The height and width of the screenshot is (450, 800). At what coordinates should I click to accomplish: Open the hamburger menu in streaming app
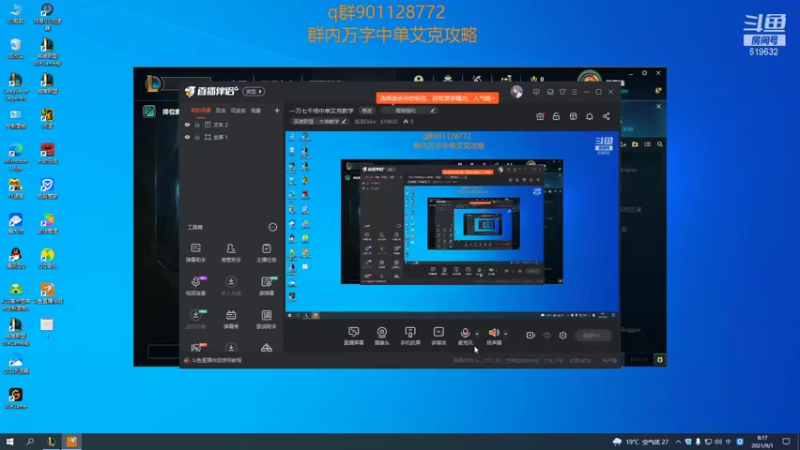click(x=574, y=92)
